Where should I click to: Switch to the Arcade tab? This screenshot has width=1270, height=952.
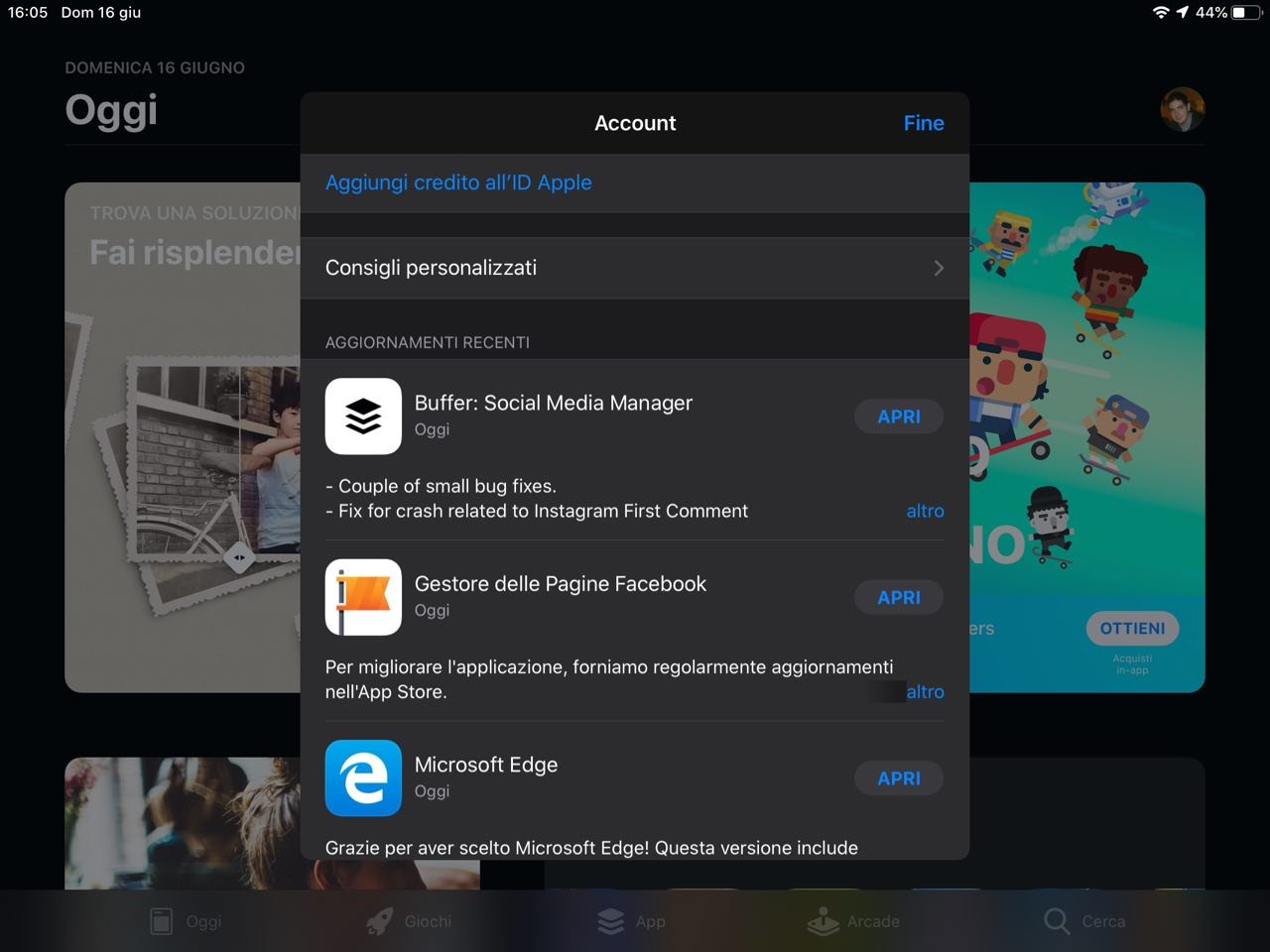point(853,921)
